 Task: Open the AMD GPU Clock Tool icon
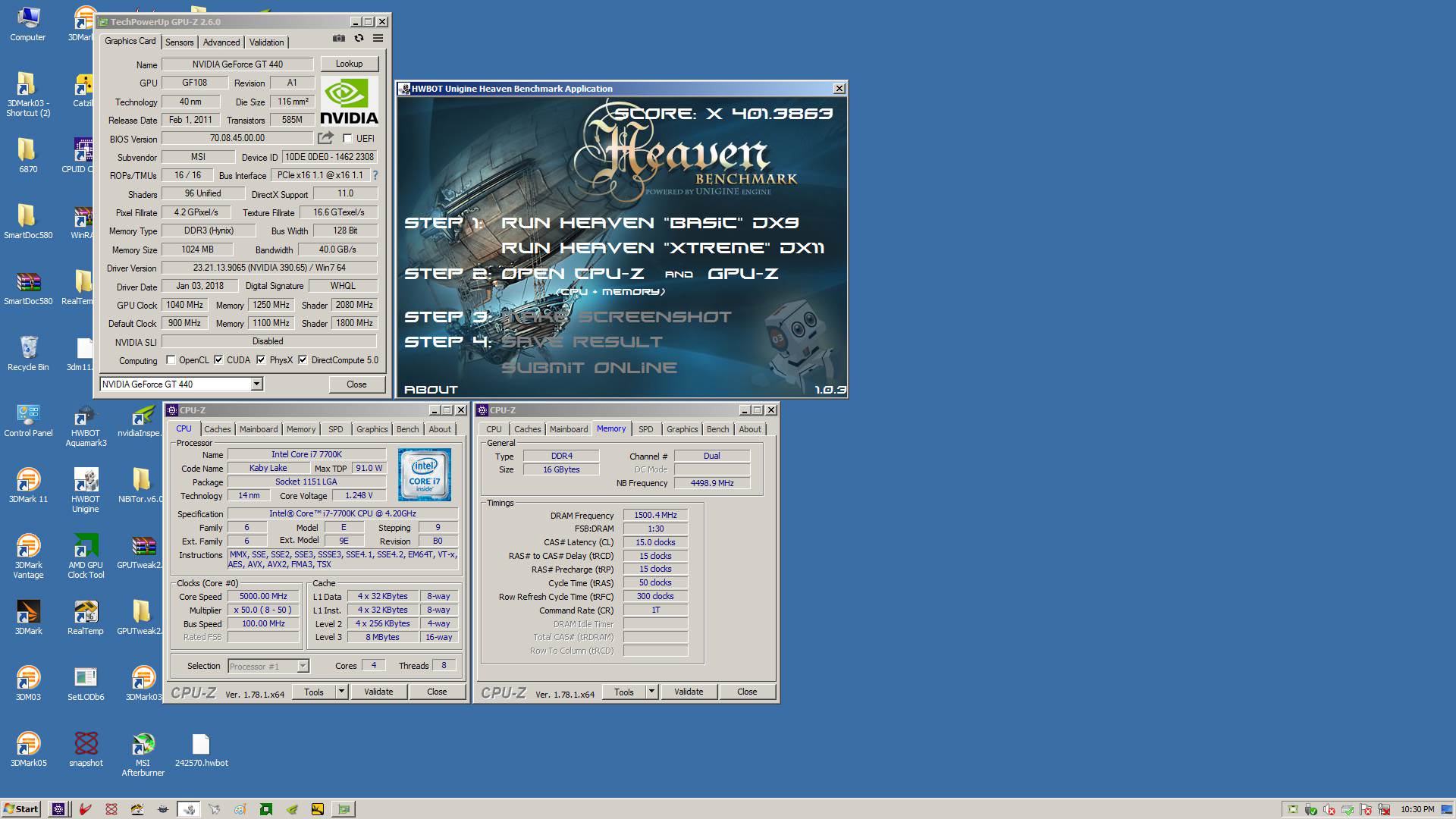tap(86, 557)
